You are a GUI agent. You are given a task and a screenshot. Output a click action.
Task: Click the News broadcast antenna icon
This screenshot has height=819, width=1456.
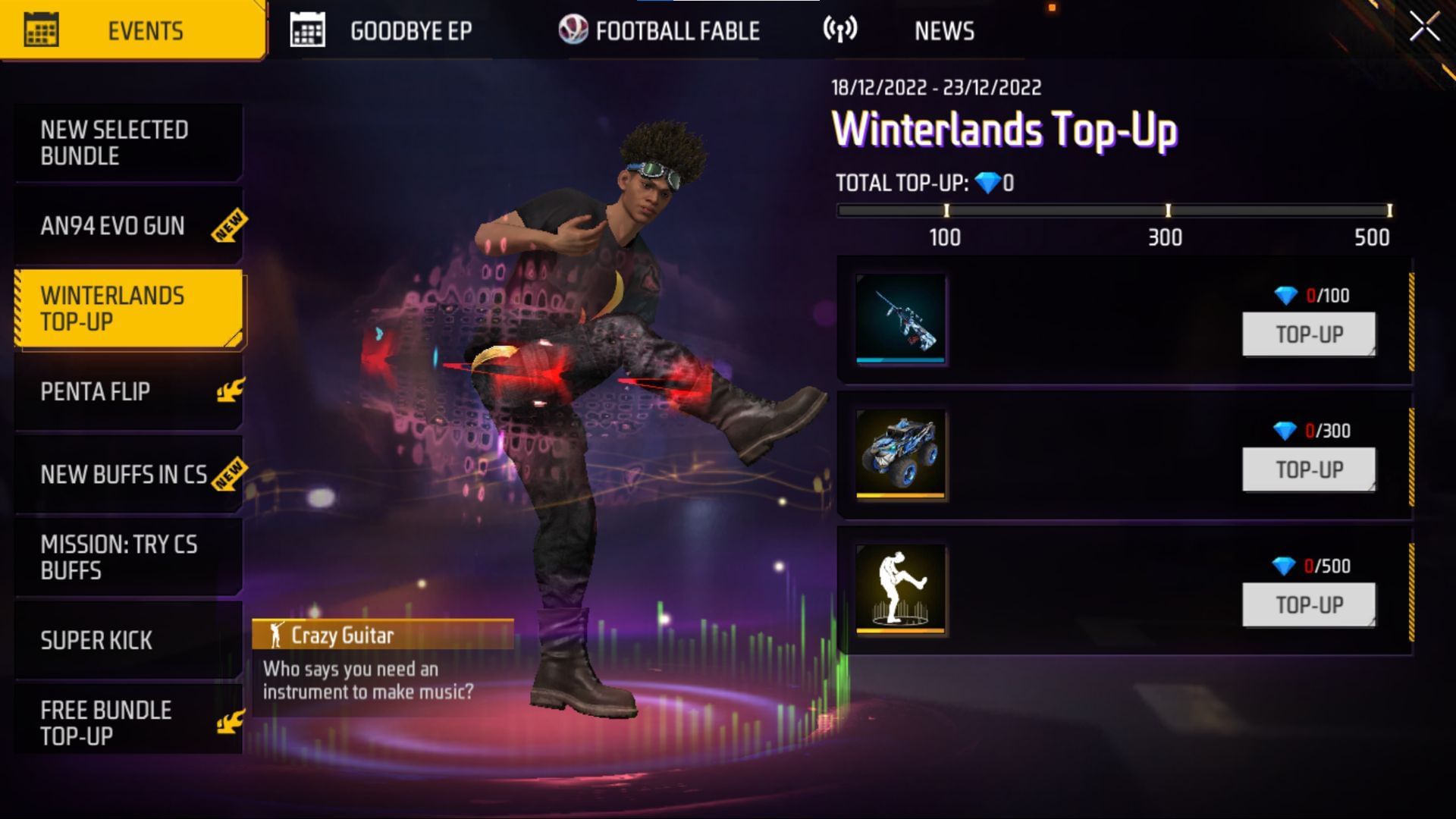840,30
